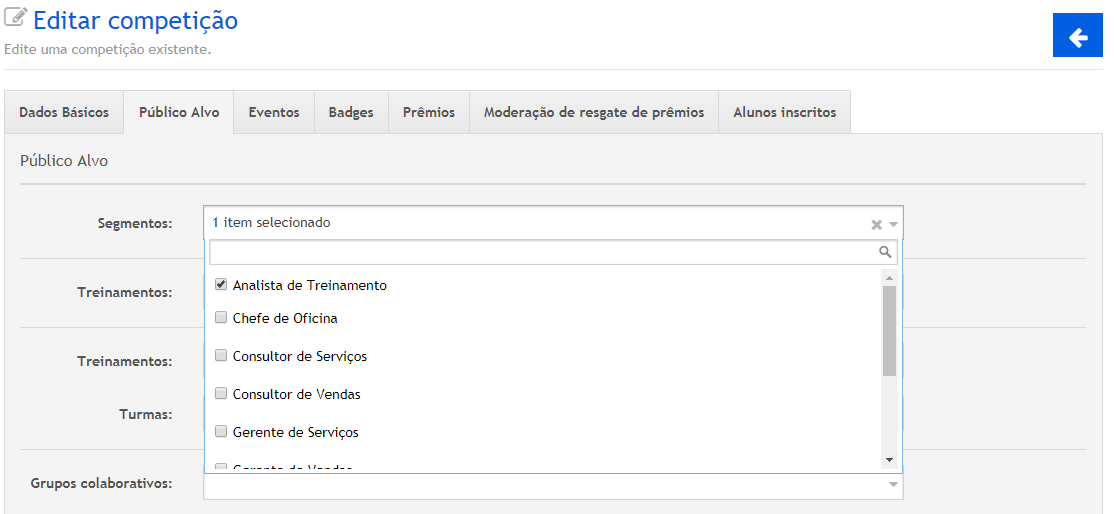Collapse the Segmentos dropdown arrow
Screen dimensions: 1114x514
pos(893,225)
